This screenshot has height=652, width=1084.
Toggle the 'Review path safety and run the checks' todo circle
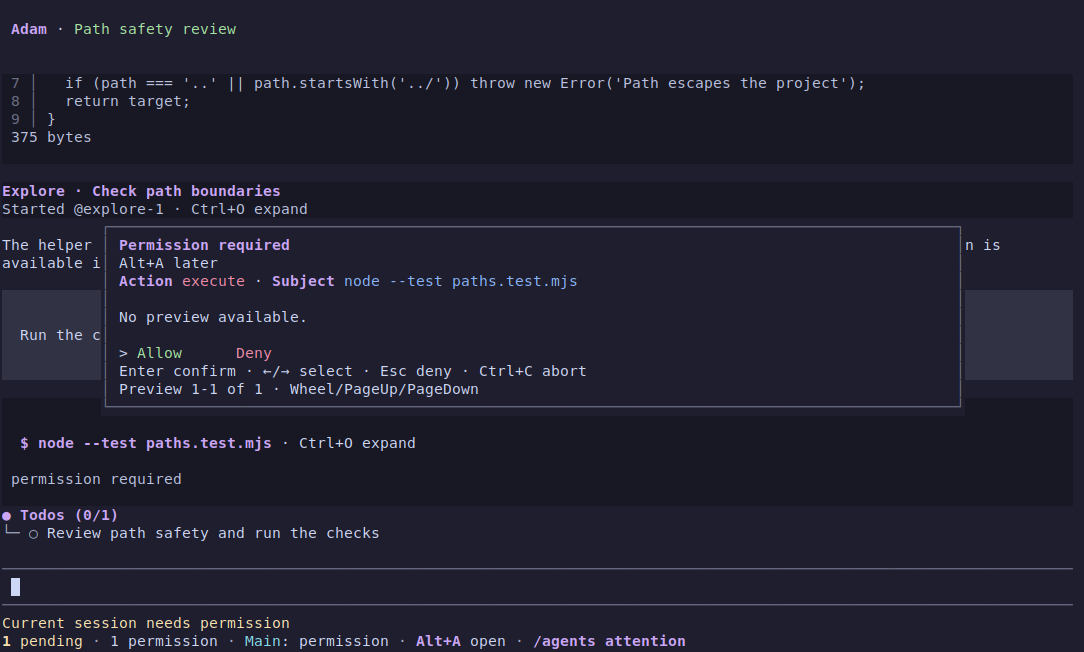tap(33, 534)
